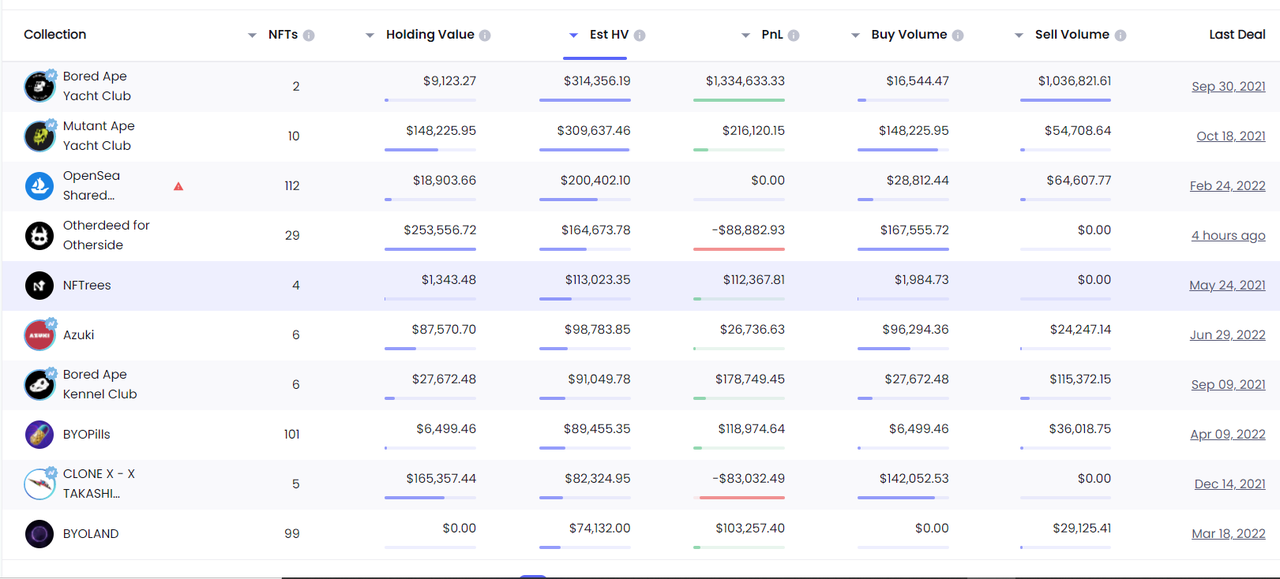Click the -$83,032.49 PnL value
Image resolution: width=1280 pixels, height=579 pixels.
pos(749,479)
